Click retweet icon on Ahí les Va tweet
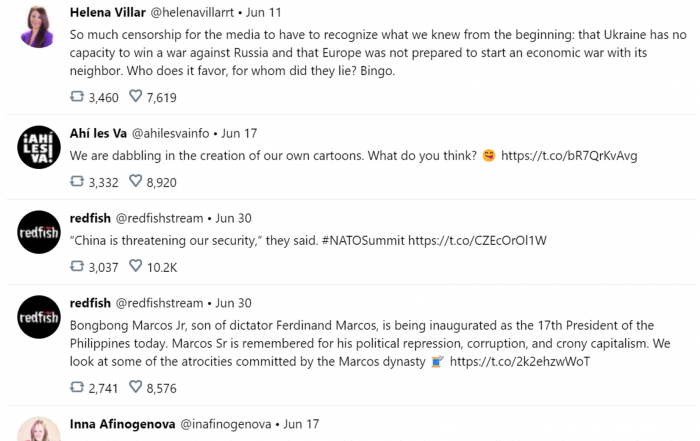700x441 pixels. [x=77, y=181]
